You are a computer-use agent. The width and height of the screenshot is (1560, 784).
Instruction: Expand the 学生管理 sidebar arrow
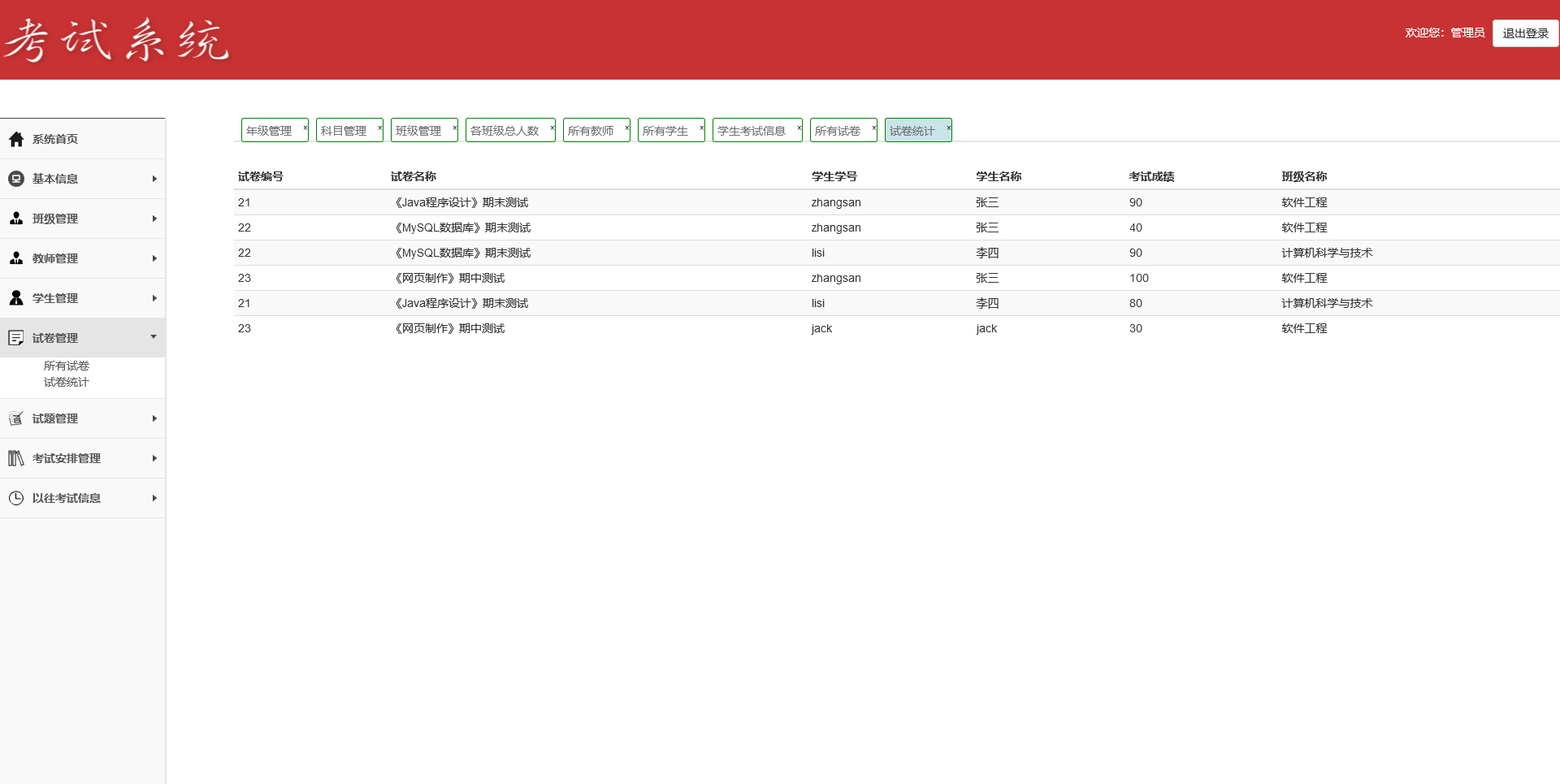154,298
